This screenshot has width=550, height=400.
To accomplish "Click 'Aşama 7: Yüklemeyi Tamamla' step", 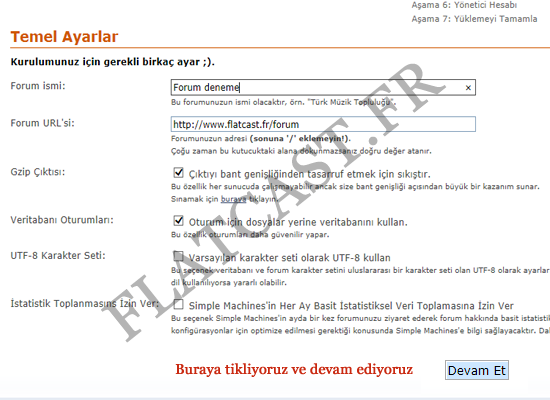I will [474, 19].
